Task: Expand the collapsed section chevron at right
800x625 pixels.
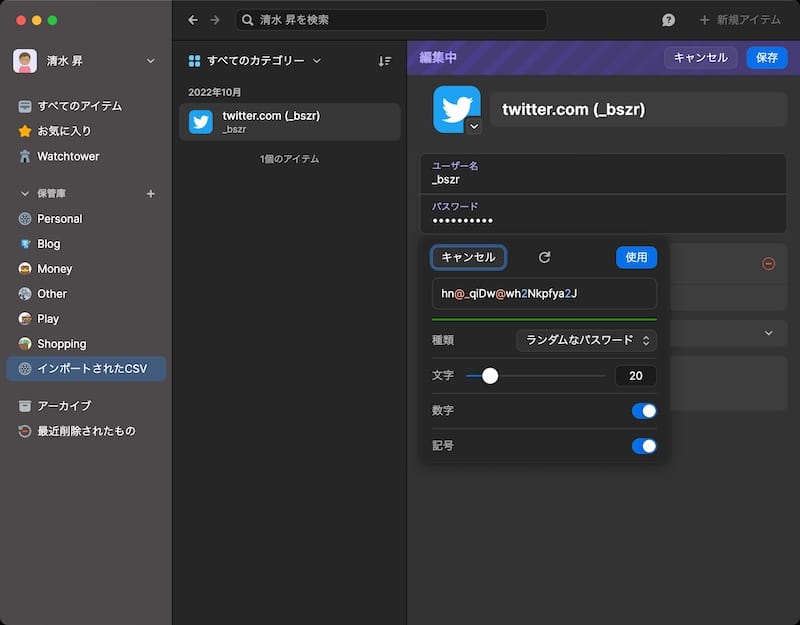Action: coord(768,333)
